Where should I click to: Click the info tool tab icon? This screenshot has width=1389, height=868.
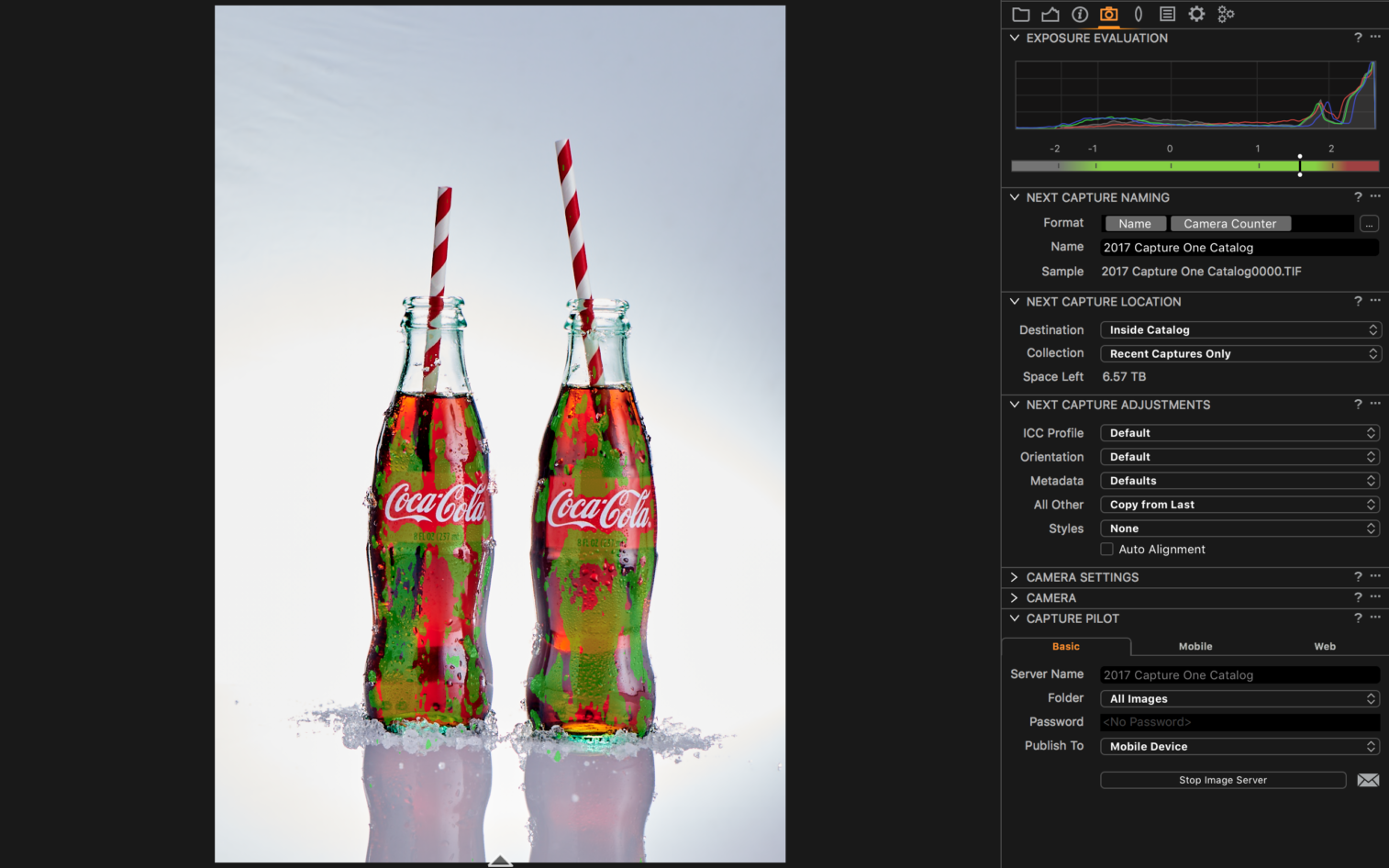1080,14
